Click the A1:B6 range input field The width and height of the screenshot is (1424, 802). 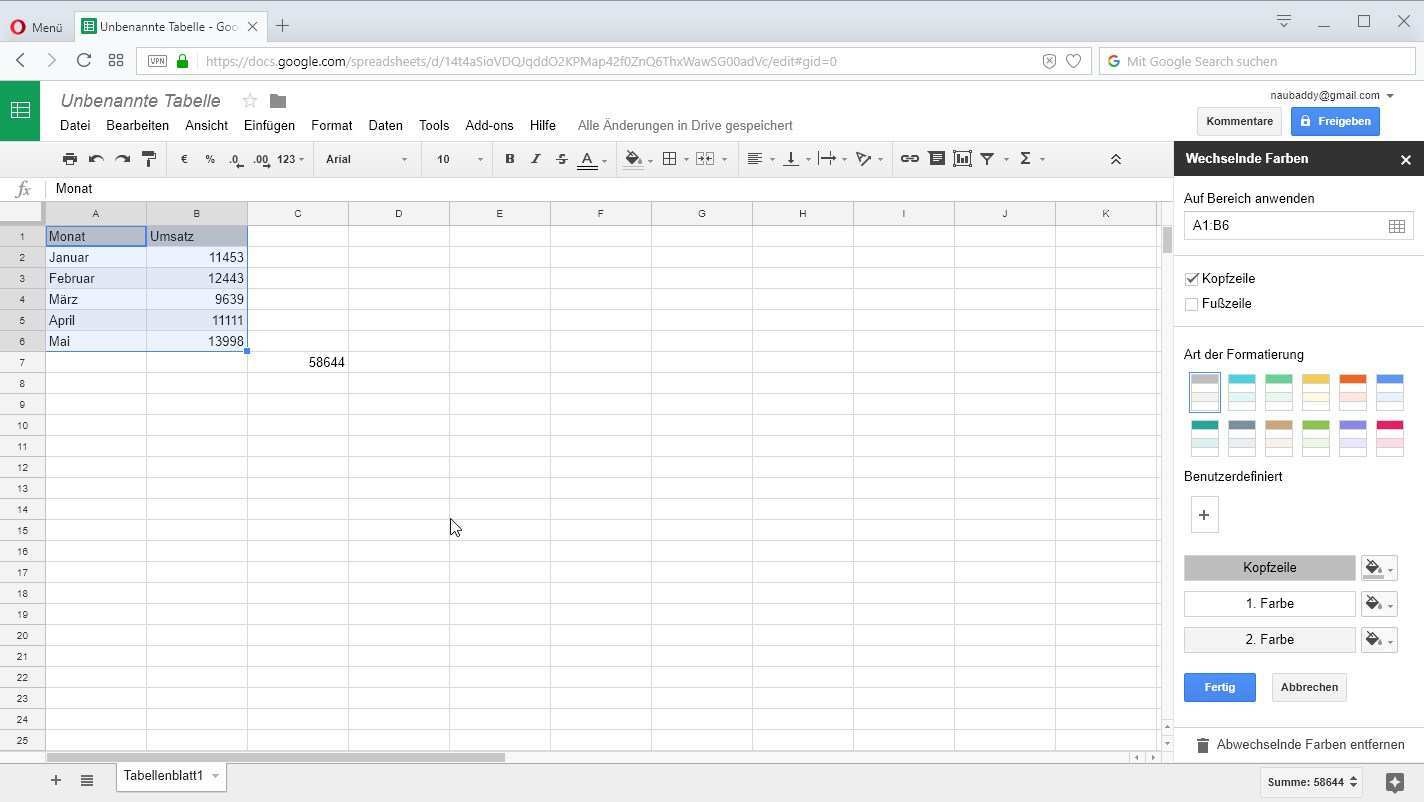1283,226
